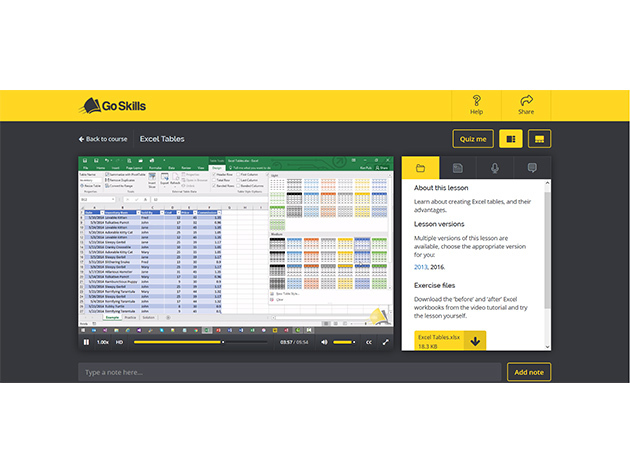Open the File tab in Excel video

[x=86, y=168]
